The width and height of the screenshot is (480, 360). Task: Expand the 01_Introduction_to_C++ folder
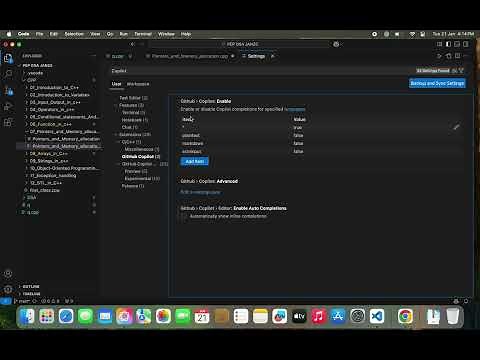click(54, 88)
